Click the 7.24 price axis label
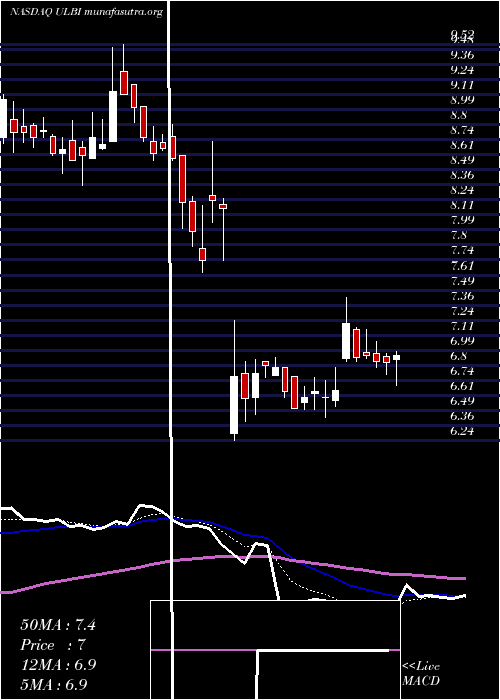The width and height of the screenshot is (500, 700). tap(462, 311)
